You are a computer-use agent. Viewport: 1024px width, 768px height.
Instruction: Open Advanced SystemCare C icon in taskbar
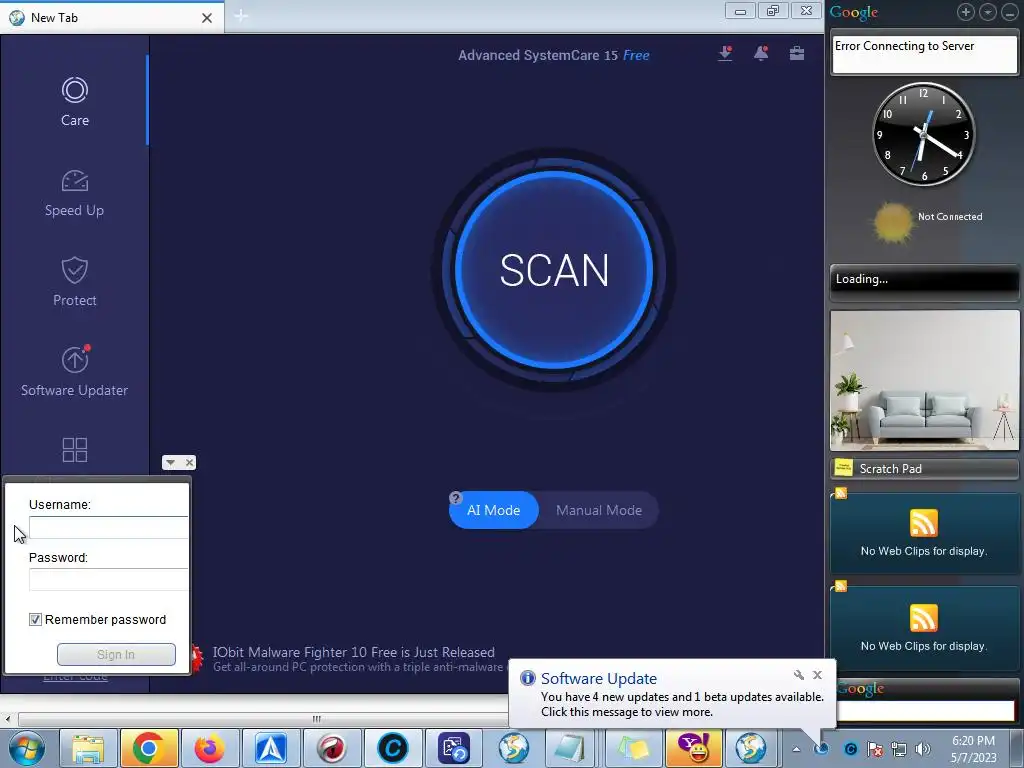click(392, 748)
